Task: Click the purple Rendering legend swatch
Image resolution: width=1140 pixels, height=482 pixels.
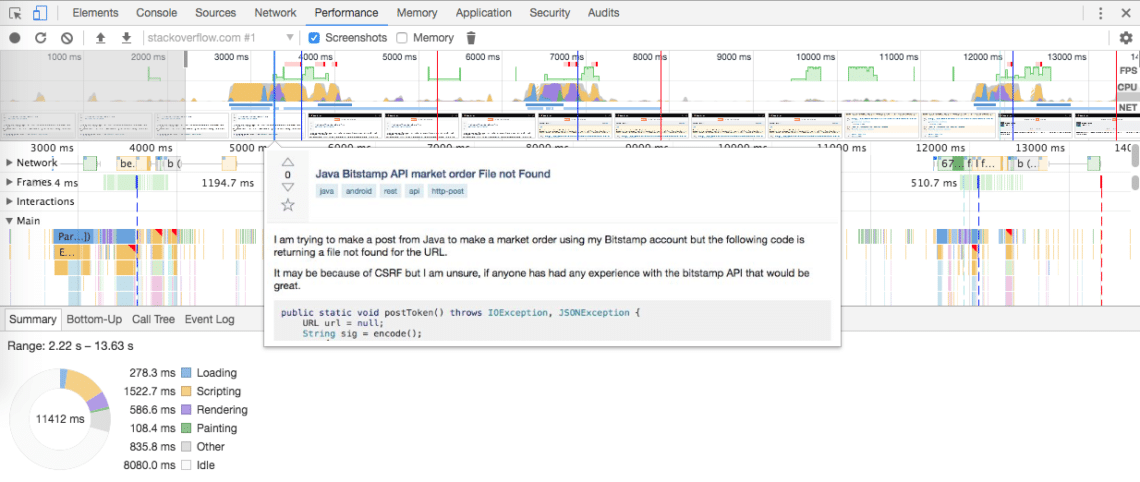Action: (186, 410)
